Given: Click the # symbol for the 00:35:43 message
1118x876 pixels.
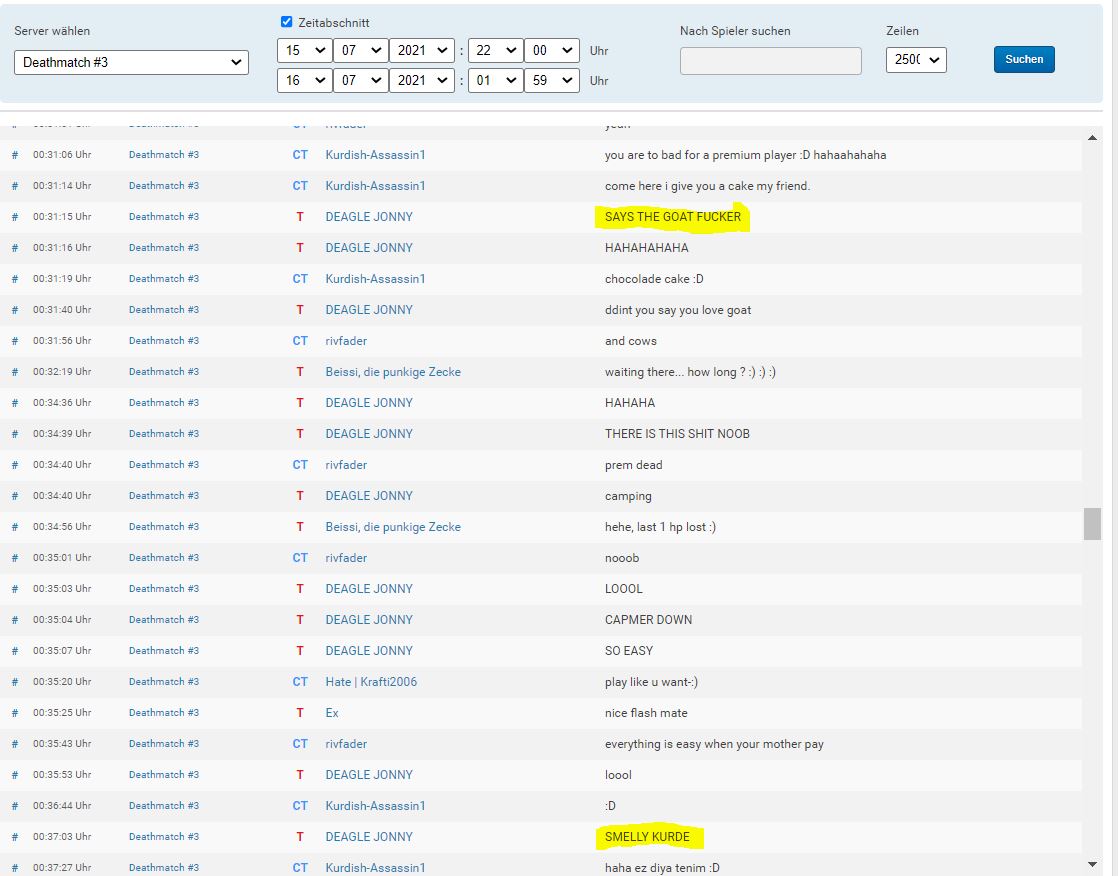Looking at the screenshot, I should tap(15, 744).
